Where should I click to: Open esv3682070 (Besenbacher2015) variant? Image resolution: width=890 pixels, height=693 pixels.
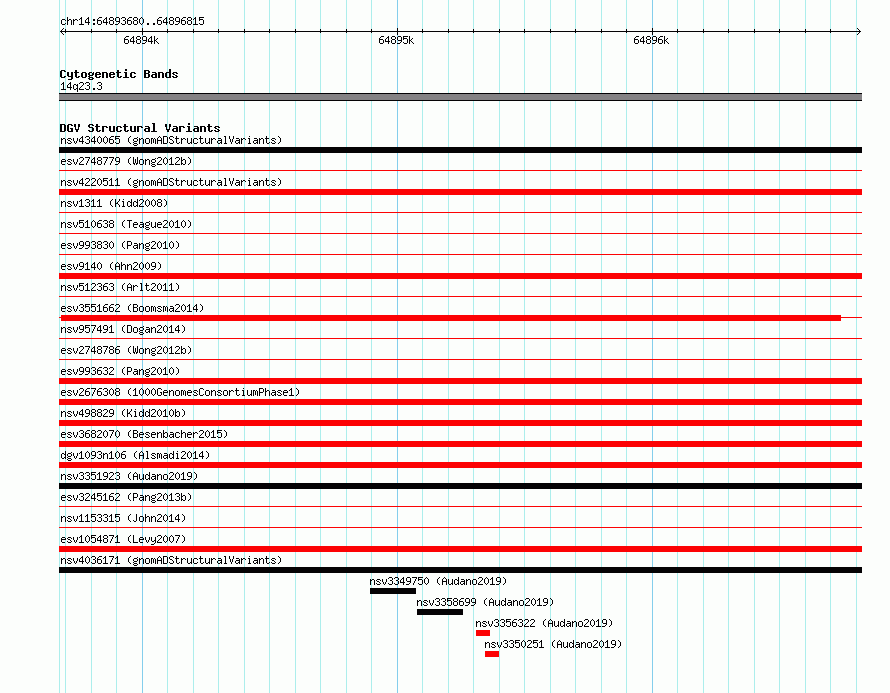(x=144, y=434)
